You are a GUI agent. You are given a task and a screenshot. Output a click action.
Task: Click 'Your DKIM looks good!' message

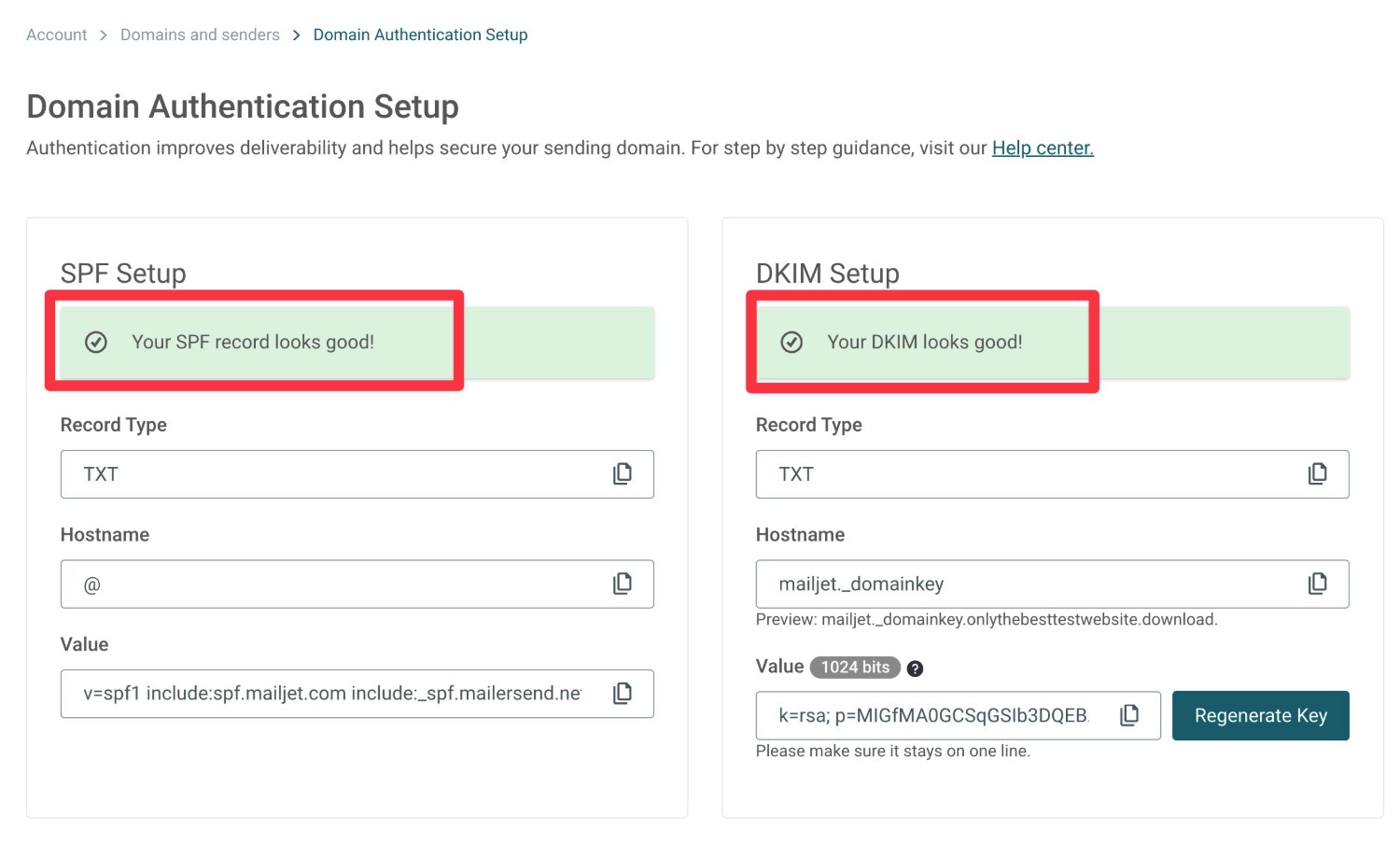tap(925, 342)
